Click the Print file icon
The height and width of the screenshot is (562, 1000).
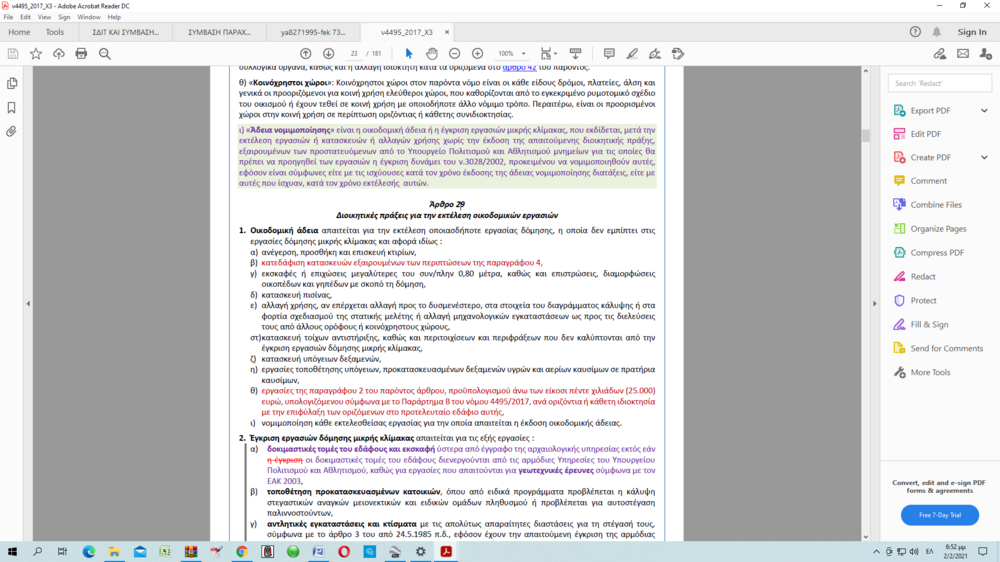(x=81, y=53)
